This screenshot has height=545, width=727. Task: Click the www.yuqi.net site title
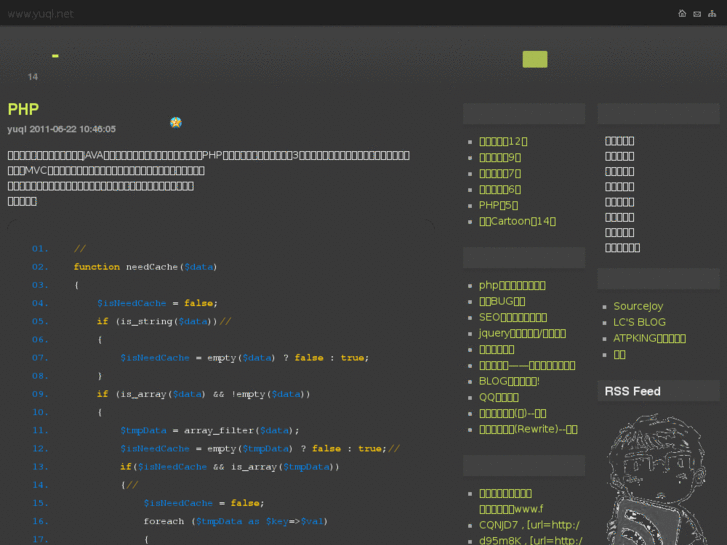click(40, 14)
